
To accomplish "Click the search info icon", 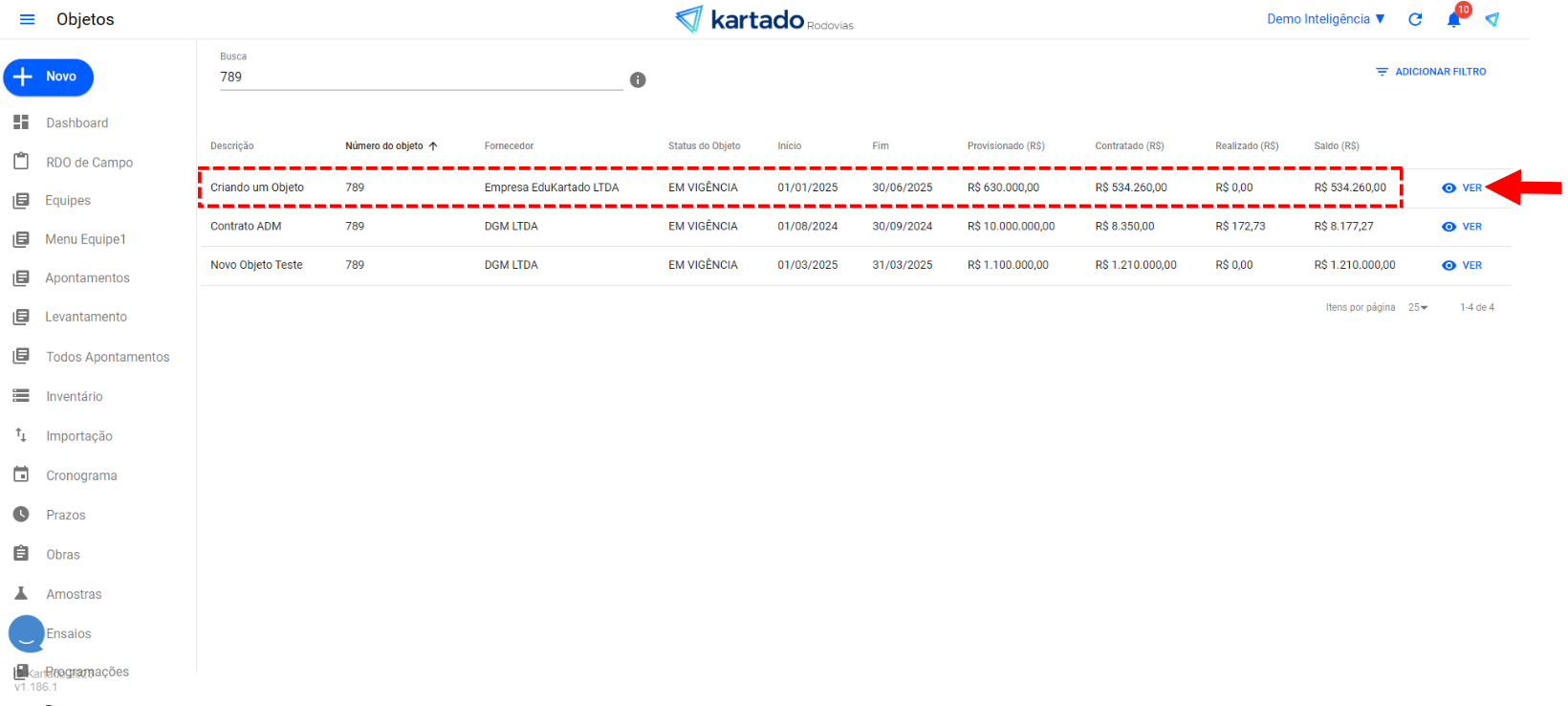I will pyautogui.click(x=638, y=80).
